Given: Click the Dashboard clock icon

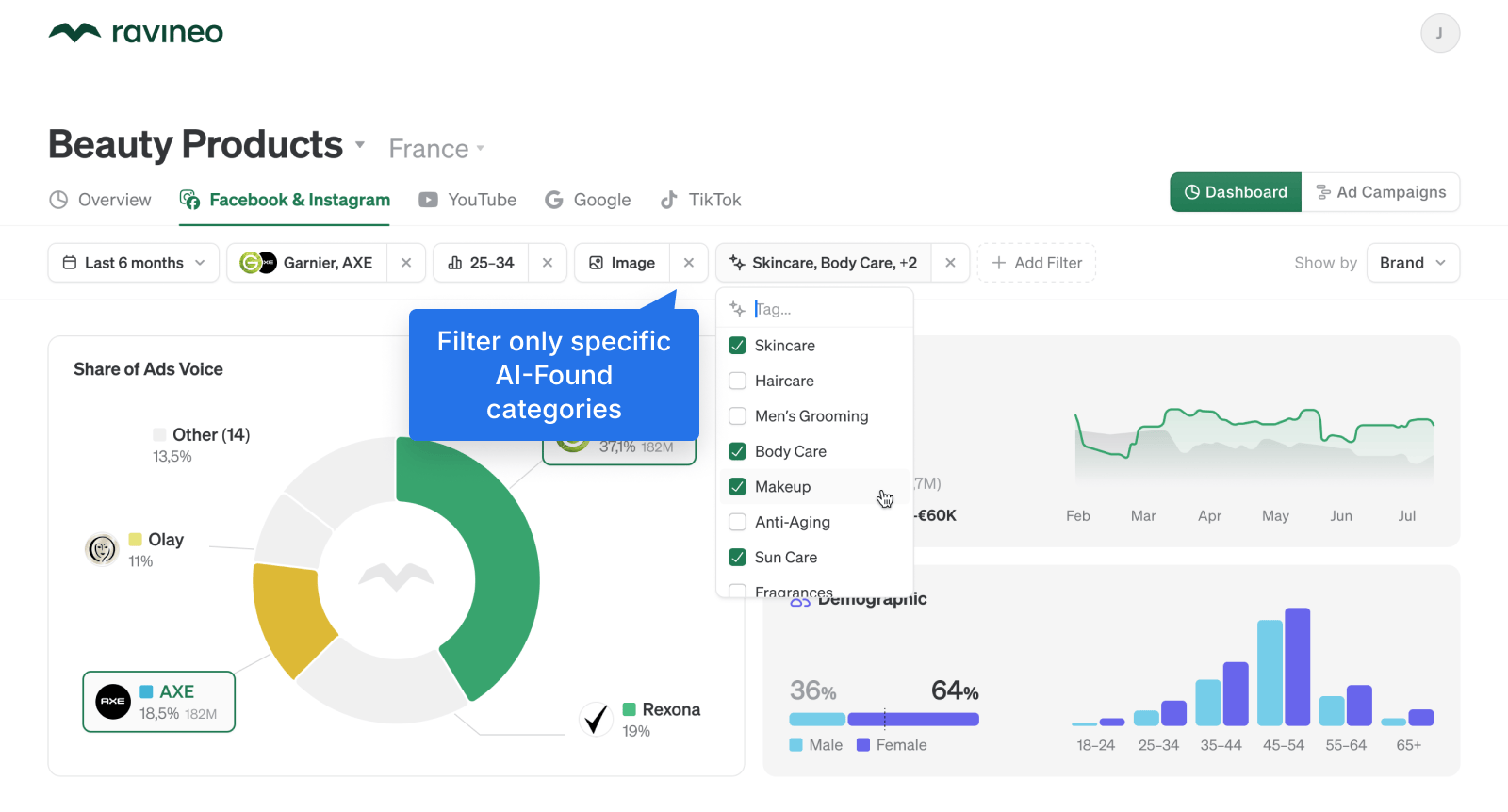Looking at the screenshot, I should coord(1192,192).
